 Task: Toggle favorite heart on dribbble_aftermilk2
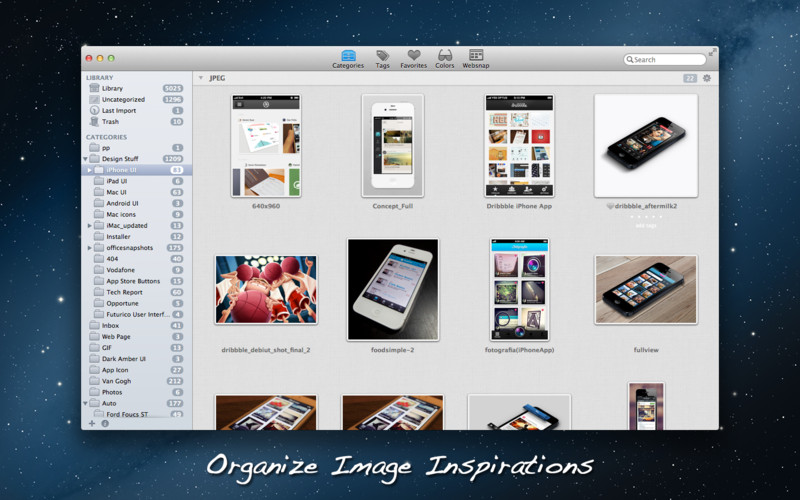(610, 206)
